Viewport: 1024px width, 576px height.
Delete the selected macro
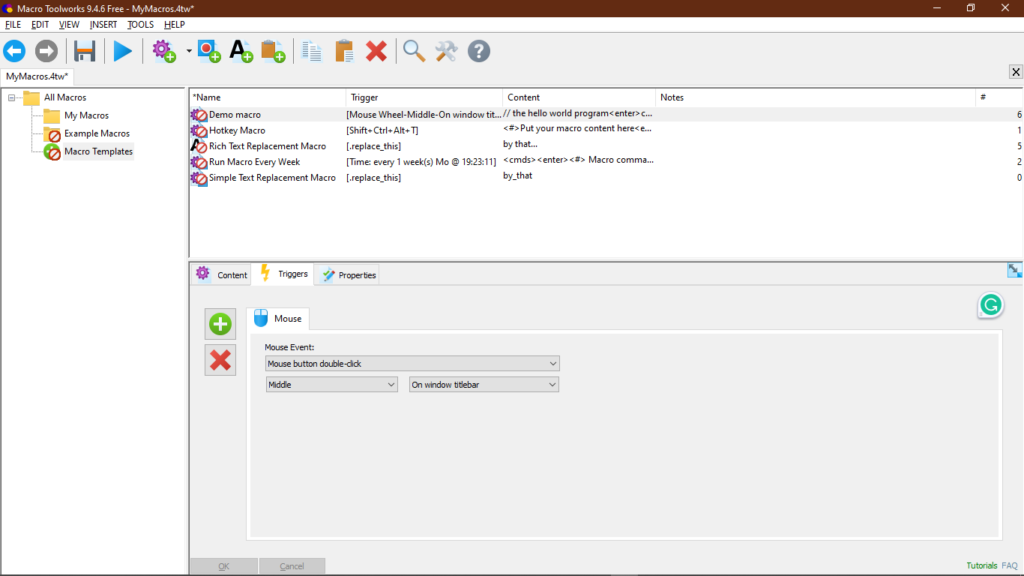(x=377, y=51)
